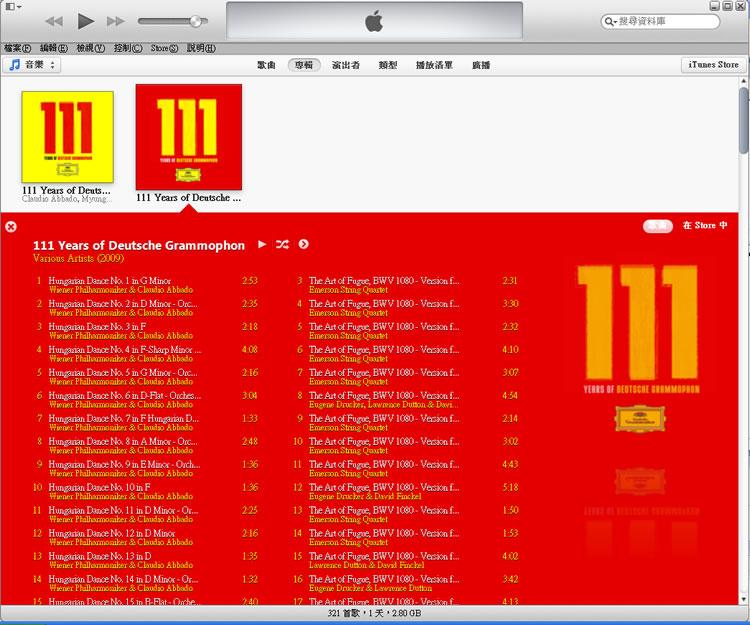This screenshot has height=625, width=750.
Task: Click the status bar song count text
Action: pyautogui.click(x=375, y=614)
